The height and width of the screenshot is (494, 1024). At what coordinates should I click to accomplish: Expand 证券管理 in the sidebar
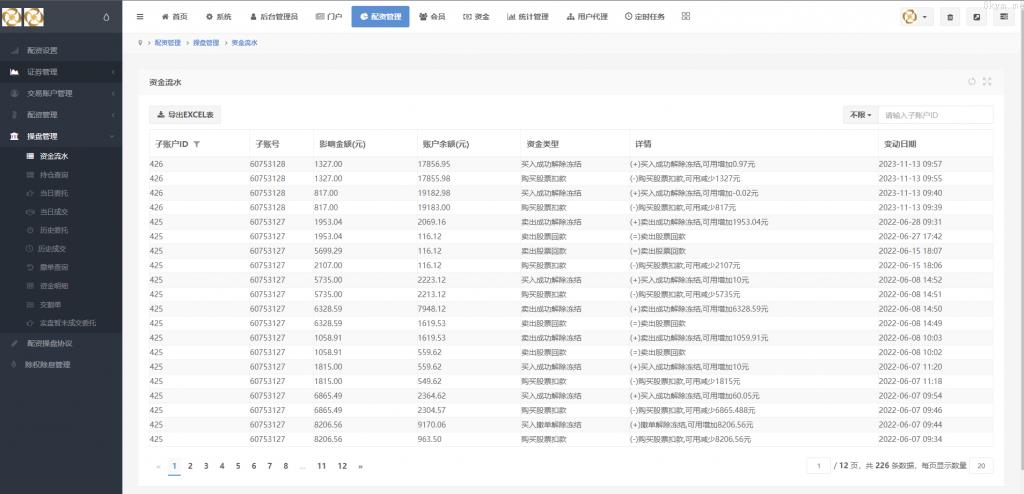click(x=60, y=72)
